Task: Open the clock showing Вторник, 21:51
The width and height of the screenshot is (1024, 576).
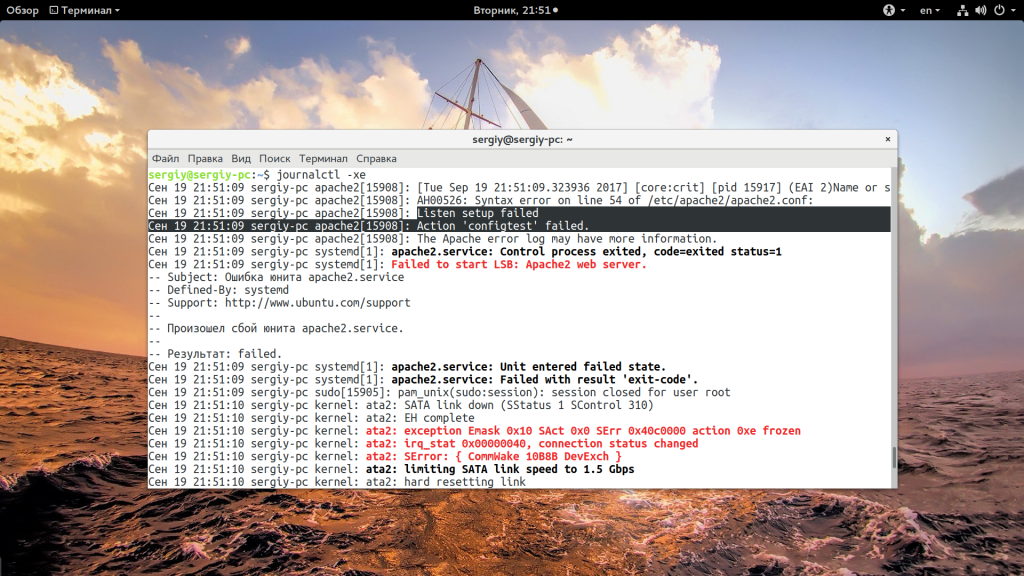Action: click(512, 10)
